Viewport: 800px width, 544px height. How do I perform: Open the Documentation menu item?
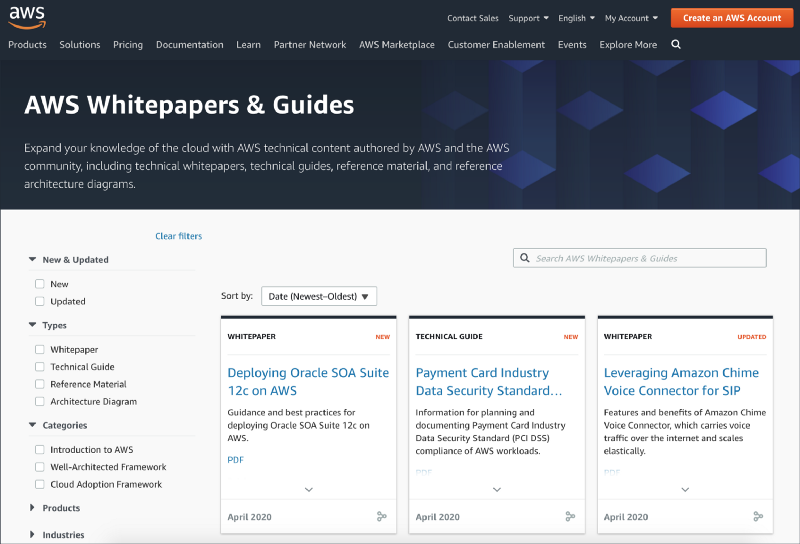click(x=190, y=44)
